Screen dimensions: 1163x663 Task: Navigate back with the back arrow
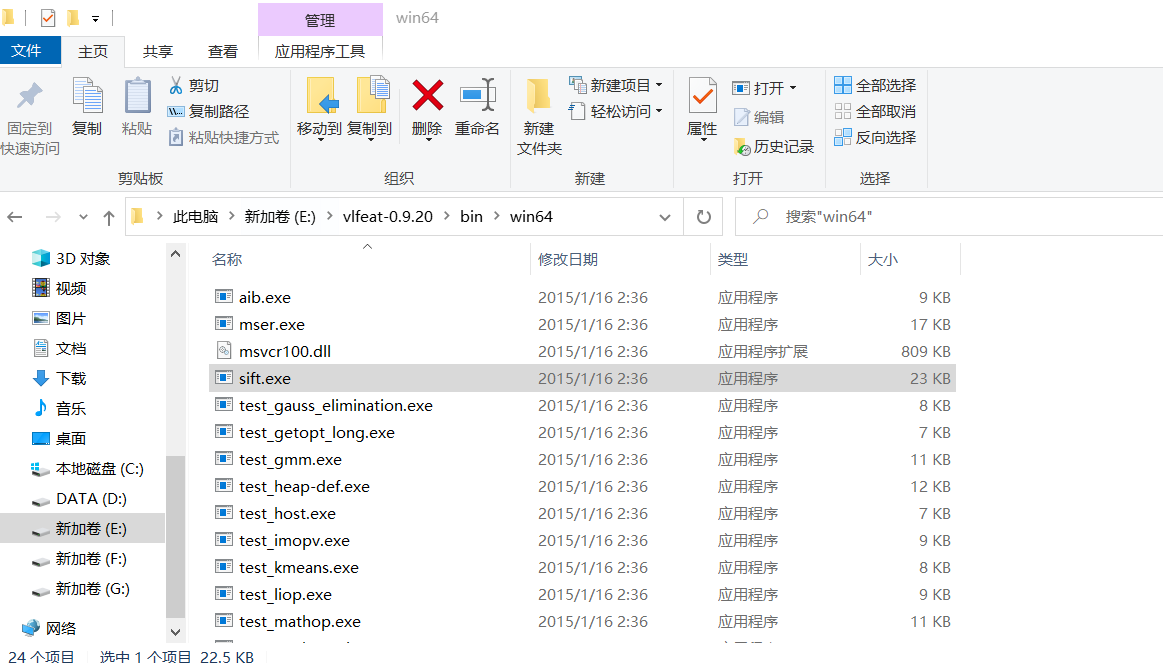coord(16,216)
